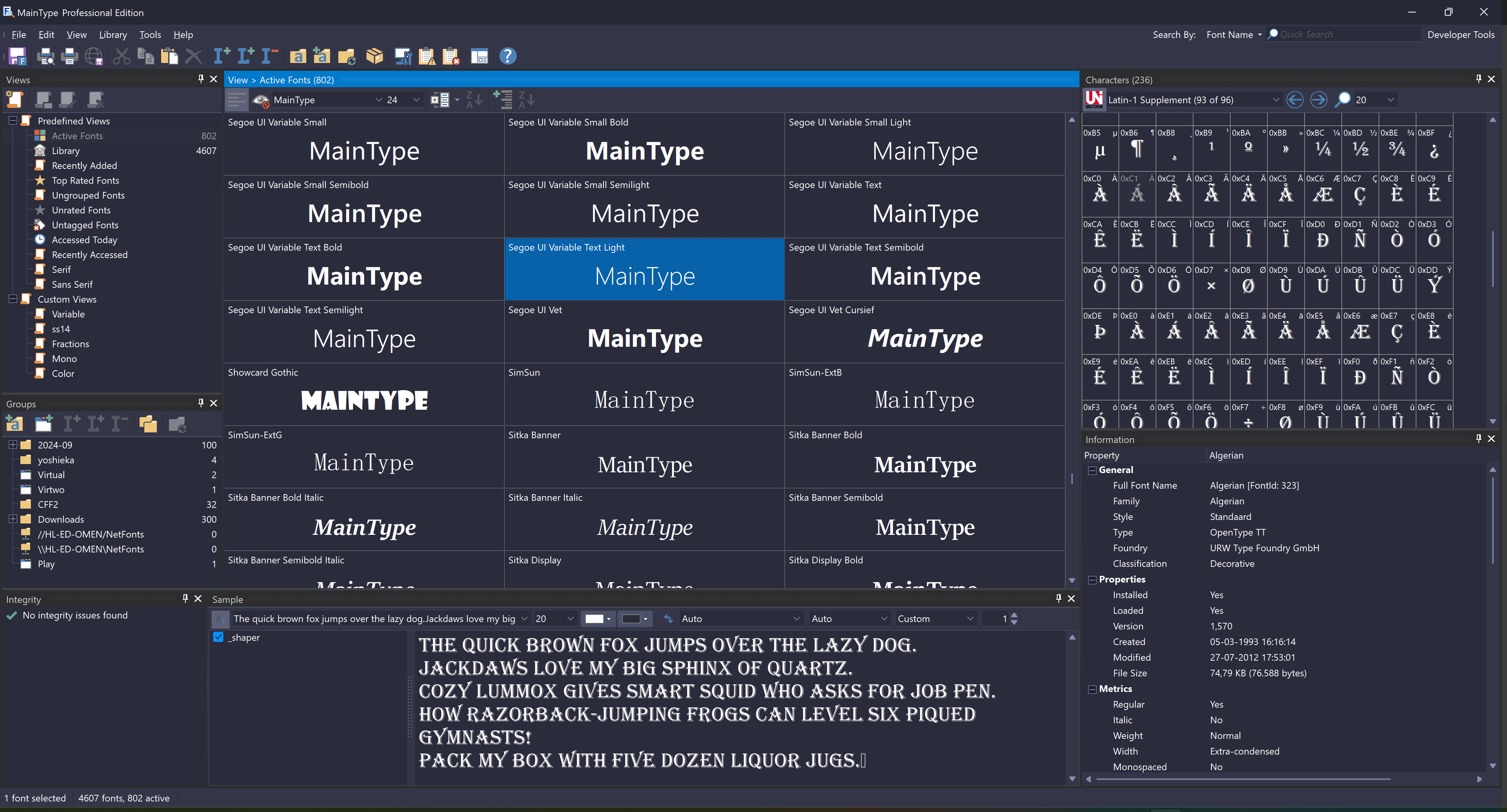1507x812 pixels.
Task: Pin the Information panel
Action: pyautogui.click(x=1478, y=438)
